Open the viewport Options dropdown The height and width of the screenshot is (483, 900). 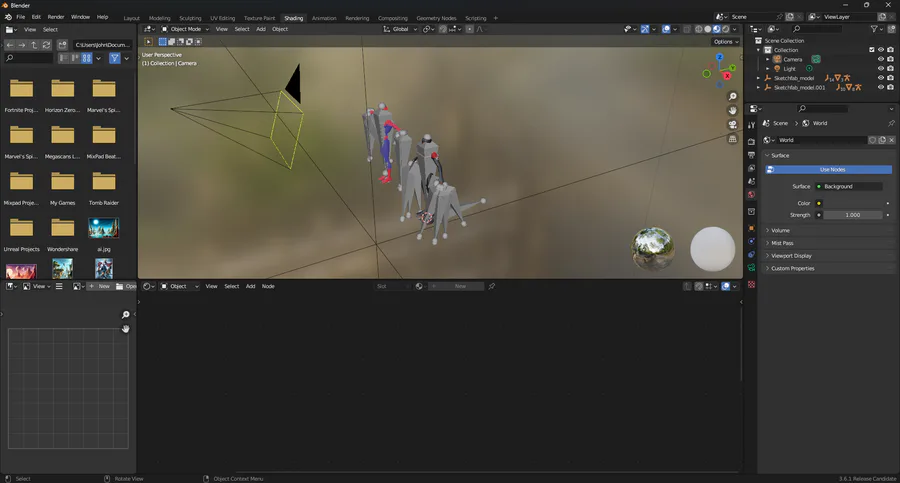point(726,42)
